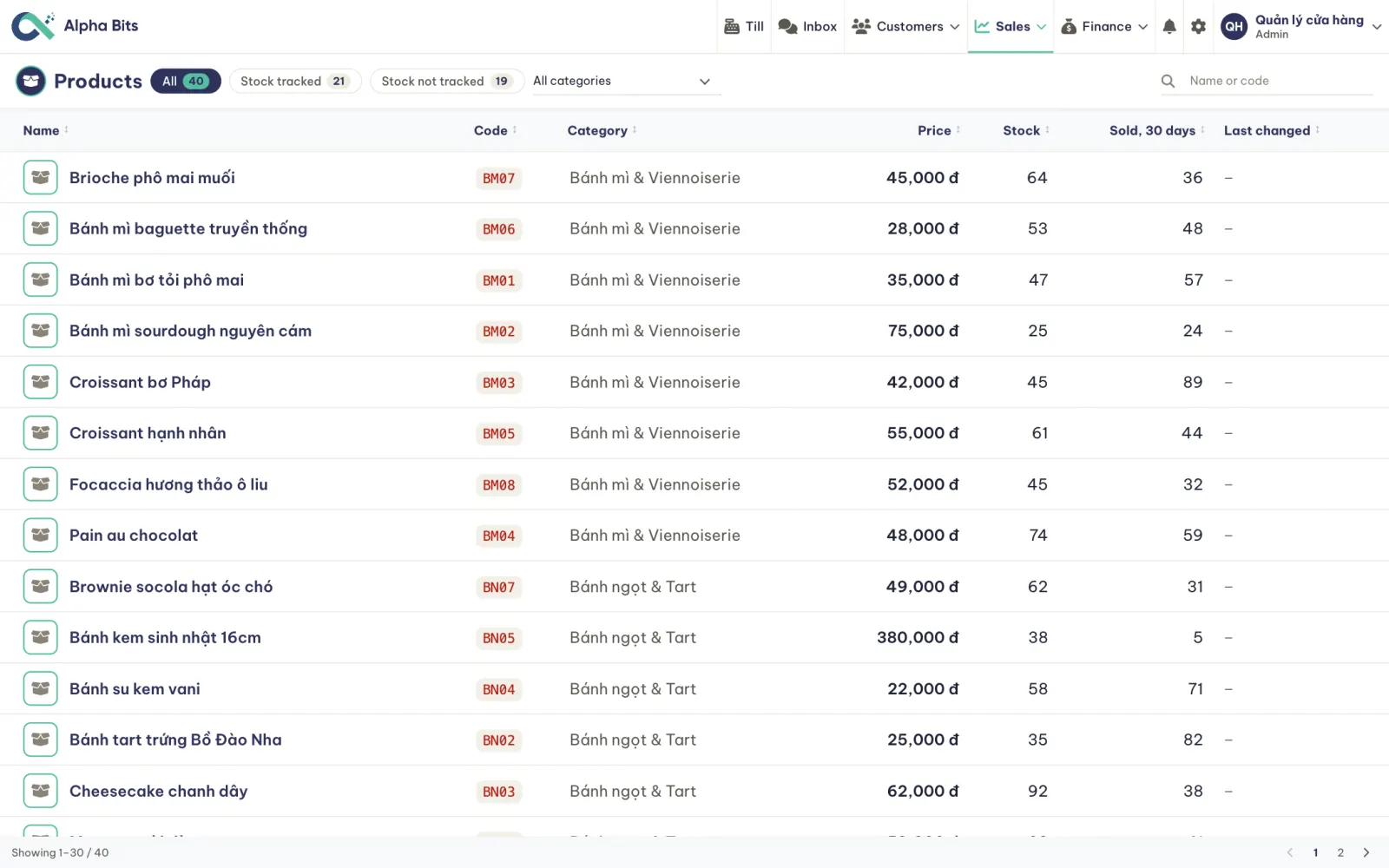Expand the Customers dropdown menu

click(x=905, y=27)
